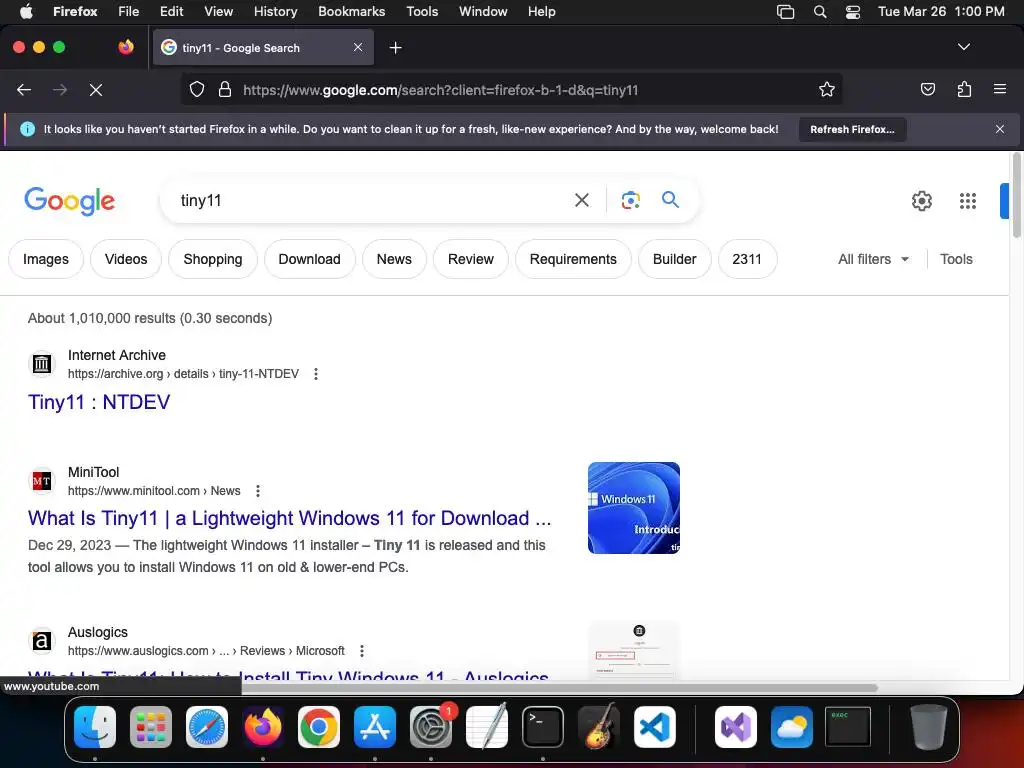Open Control Center in menu bar

(x=852, y=11)
